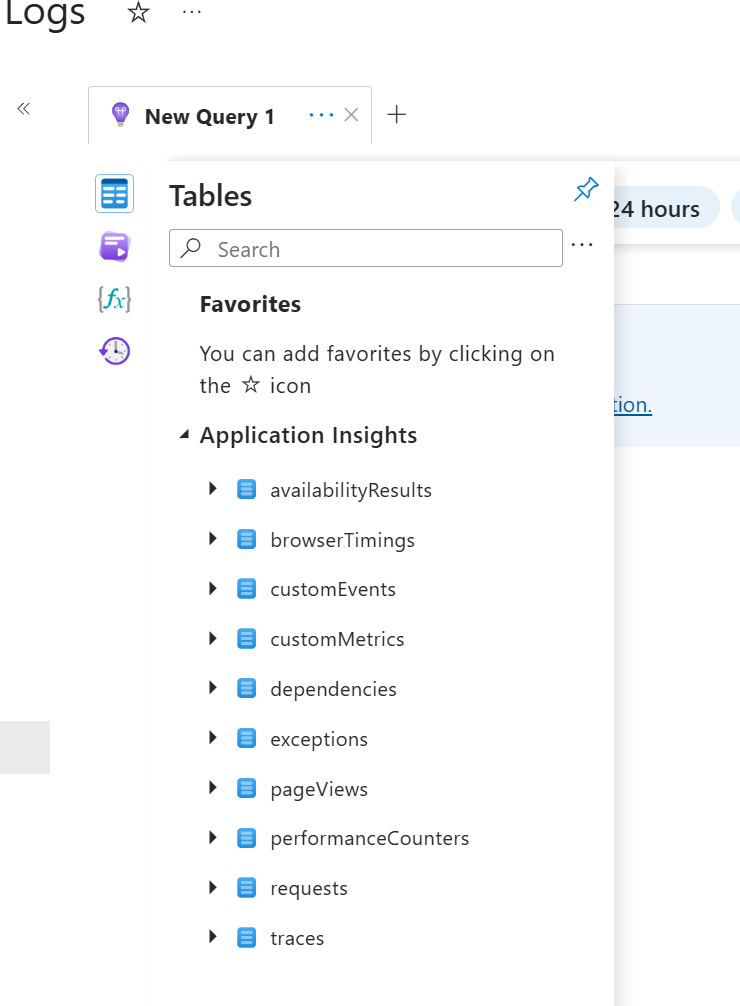The image size is (740, 1006).
Task: Open the Functions fx sidebar icon
Action: [114, 298]
